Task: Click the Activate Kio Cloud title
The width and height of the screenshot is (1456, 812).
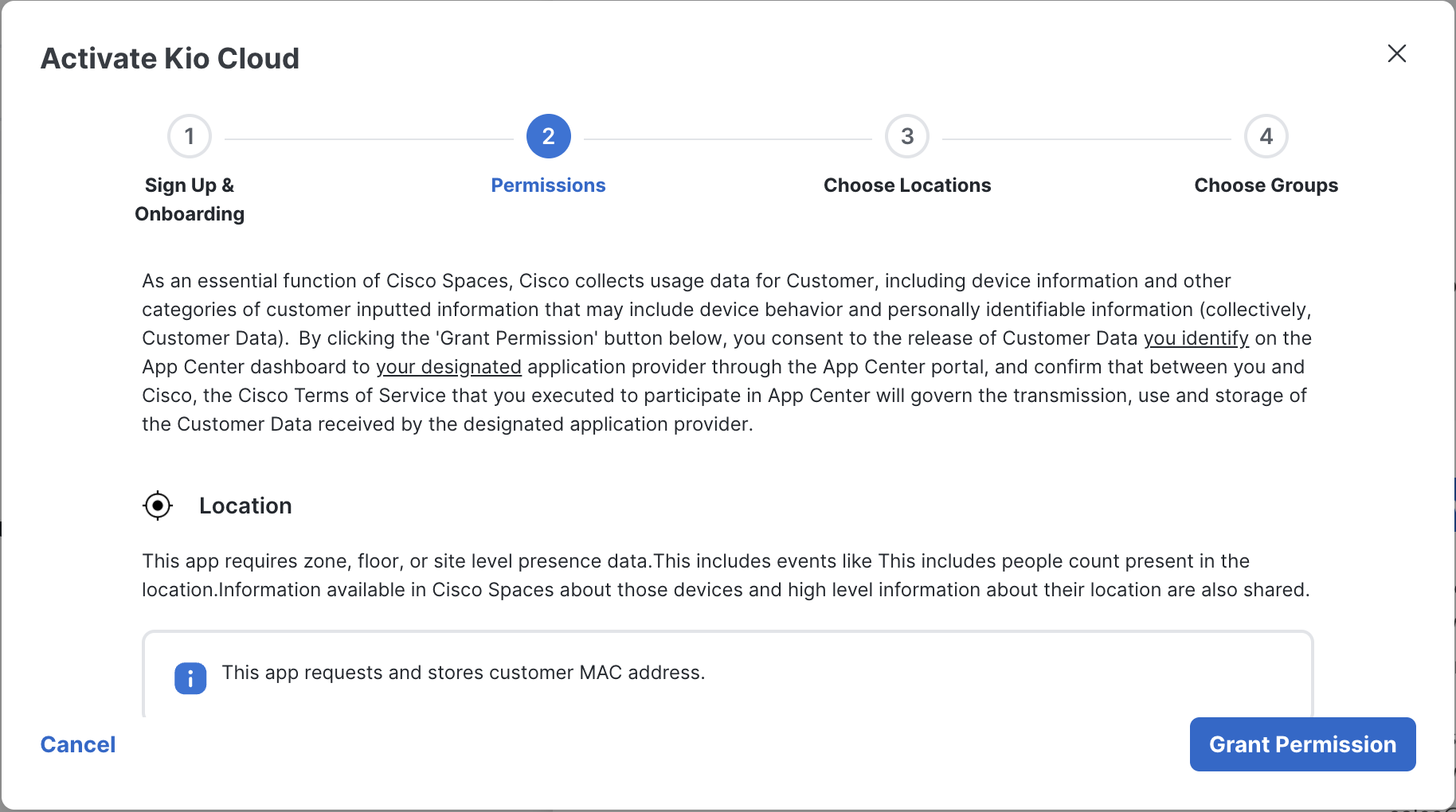Action: point(170,58)
